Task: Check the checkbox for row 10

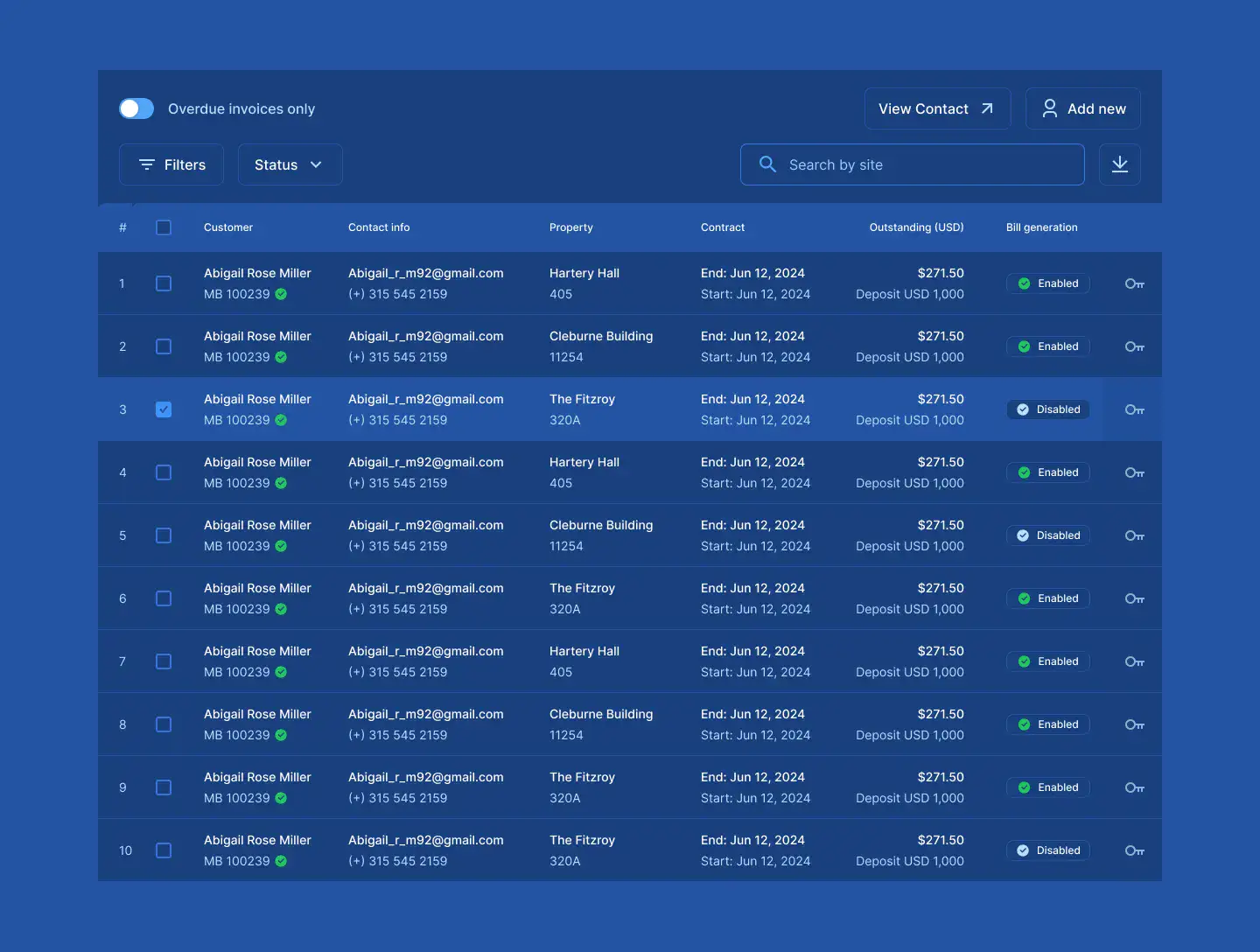Action: (x=164, y=850)
